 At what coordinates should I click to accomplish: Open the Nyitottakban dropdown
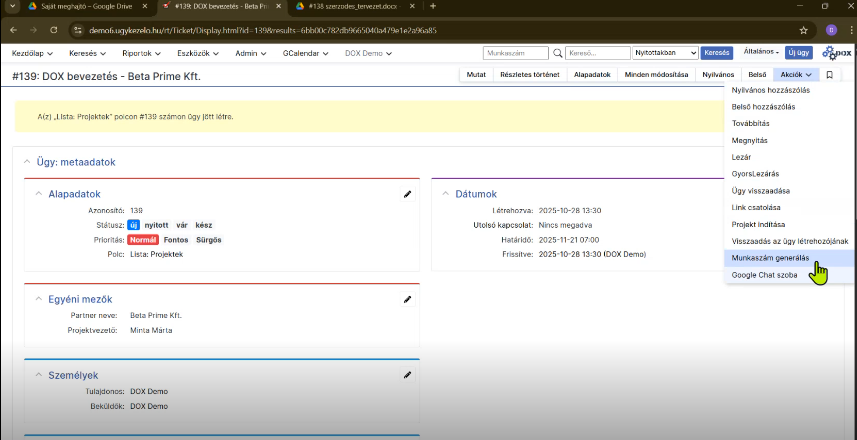663,53
